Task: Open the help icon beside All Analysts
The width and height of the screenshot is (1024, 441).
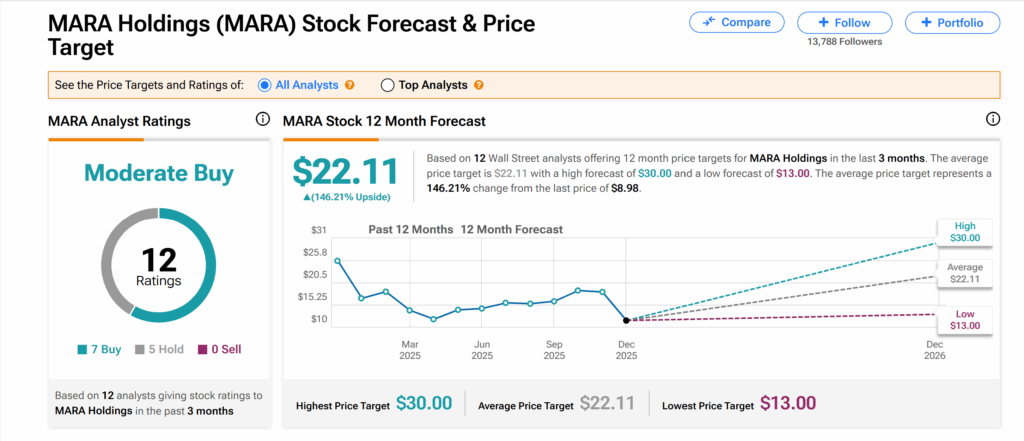Action: (350, 85)
